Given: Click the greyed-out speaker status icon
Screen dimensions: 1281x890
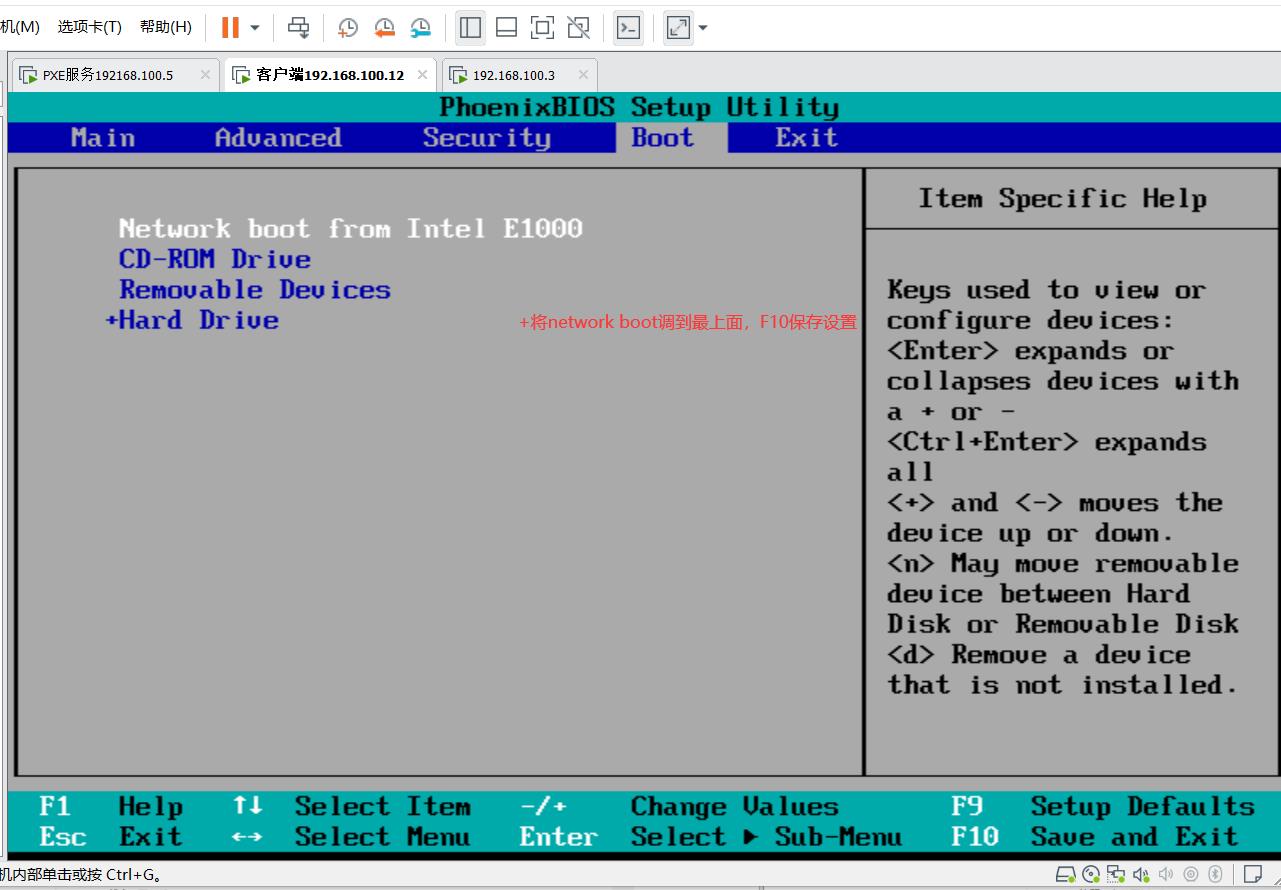Looking at the screenshot, I should point(1165,874).
